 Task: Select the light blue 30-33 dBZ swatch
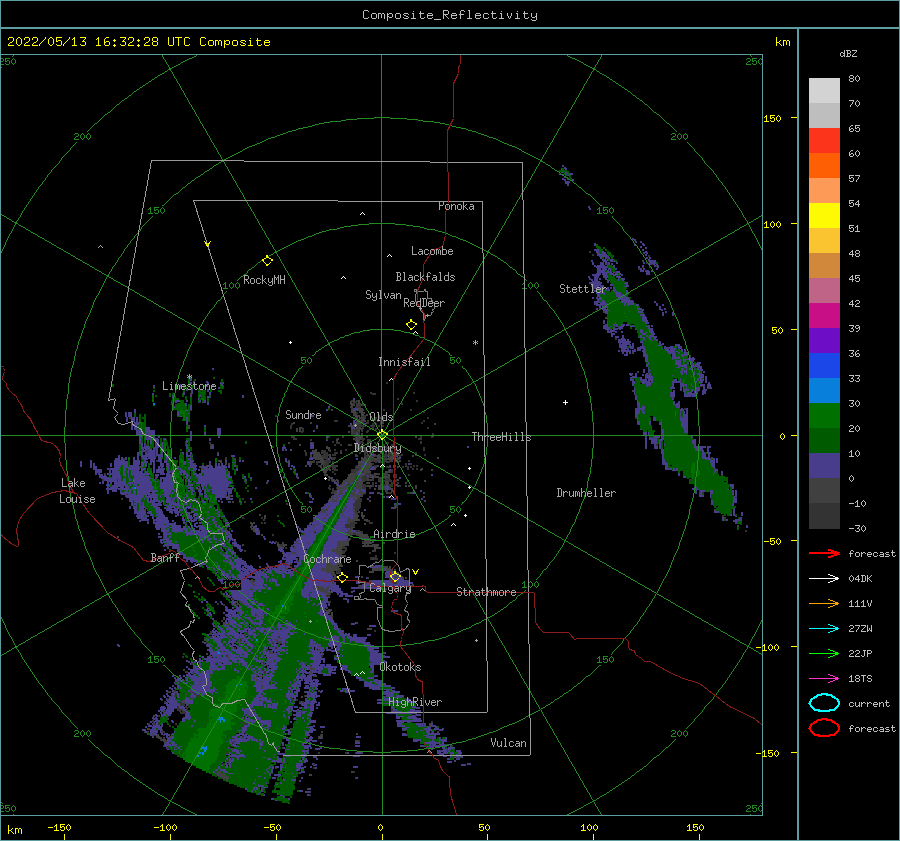(824, 390)
